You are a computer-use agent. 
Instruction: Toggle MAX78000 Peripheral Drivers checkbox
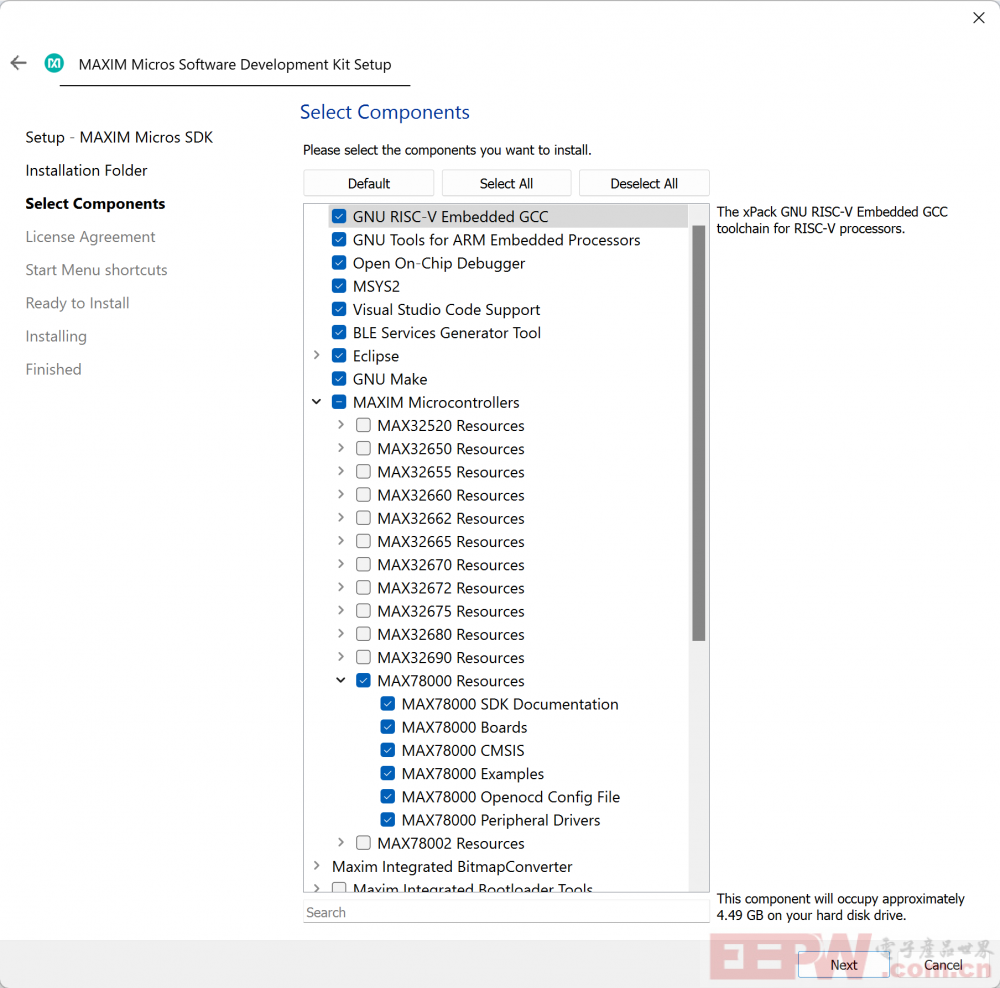click(388, 819)
